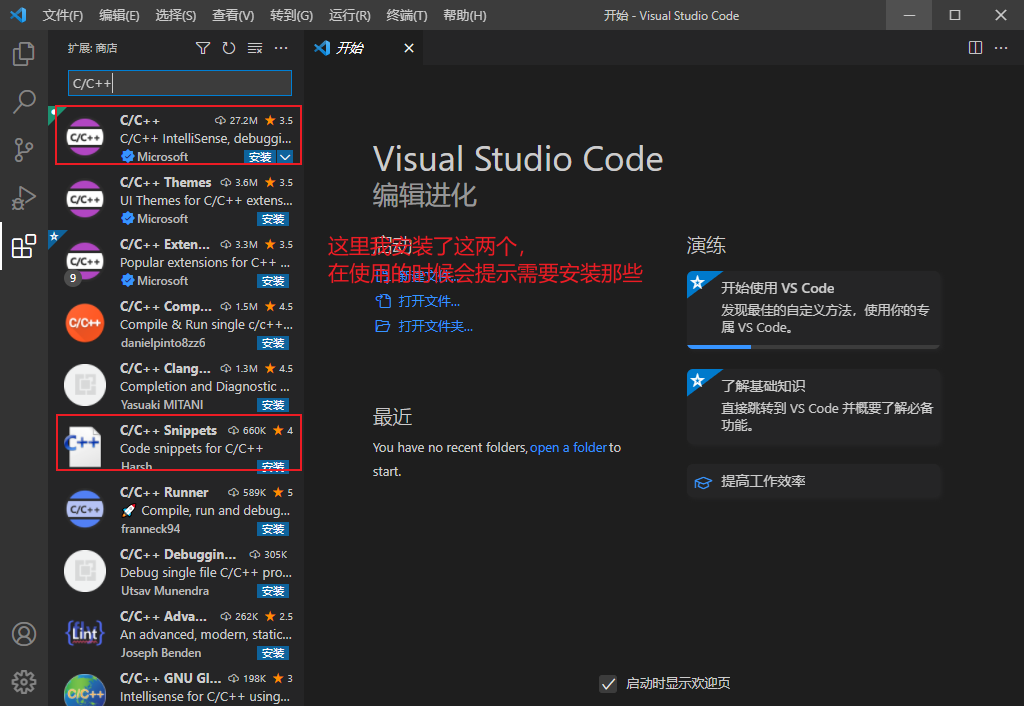Install C/C++ Extension Pack
This screenshot has height=706, width=1024.
272,281
